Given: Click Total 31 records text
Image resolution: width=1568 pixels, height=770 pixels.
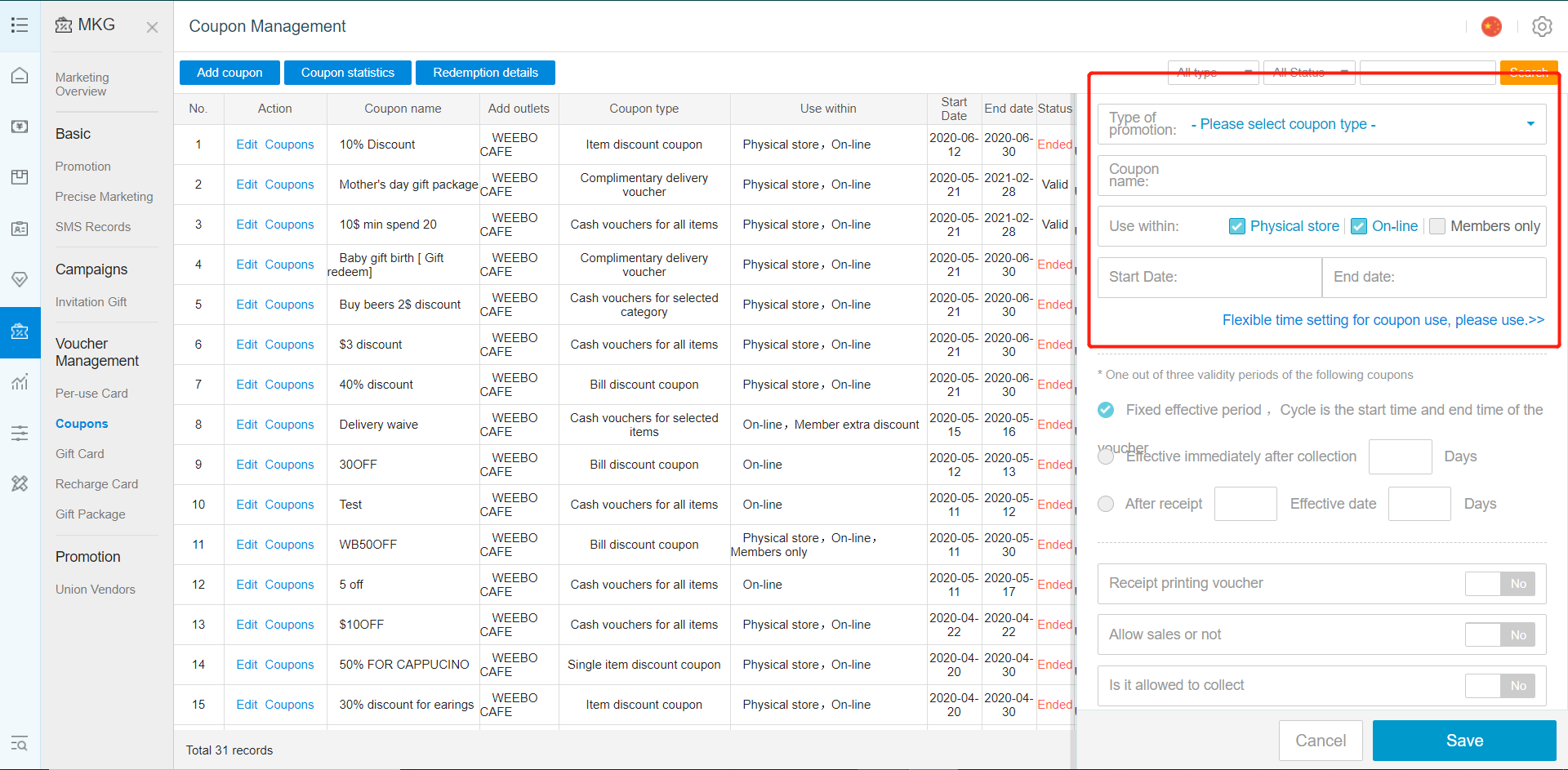Looking at the screenshot, I should [229, 750].
